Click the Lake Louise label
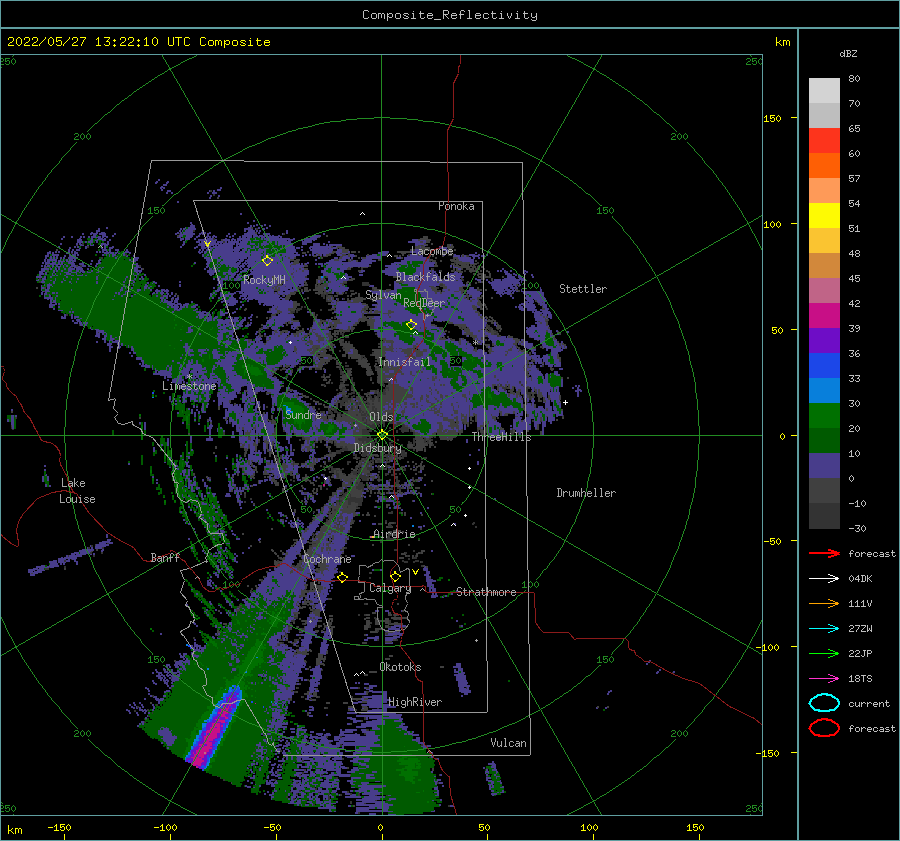The image size is (900, 841). pos(77,491)
